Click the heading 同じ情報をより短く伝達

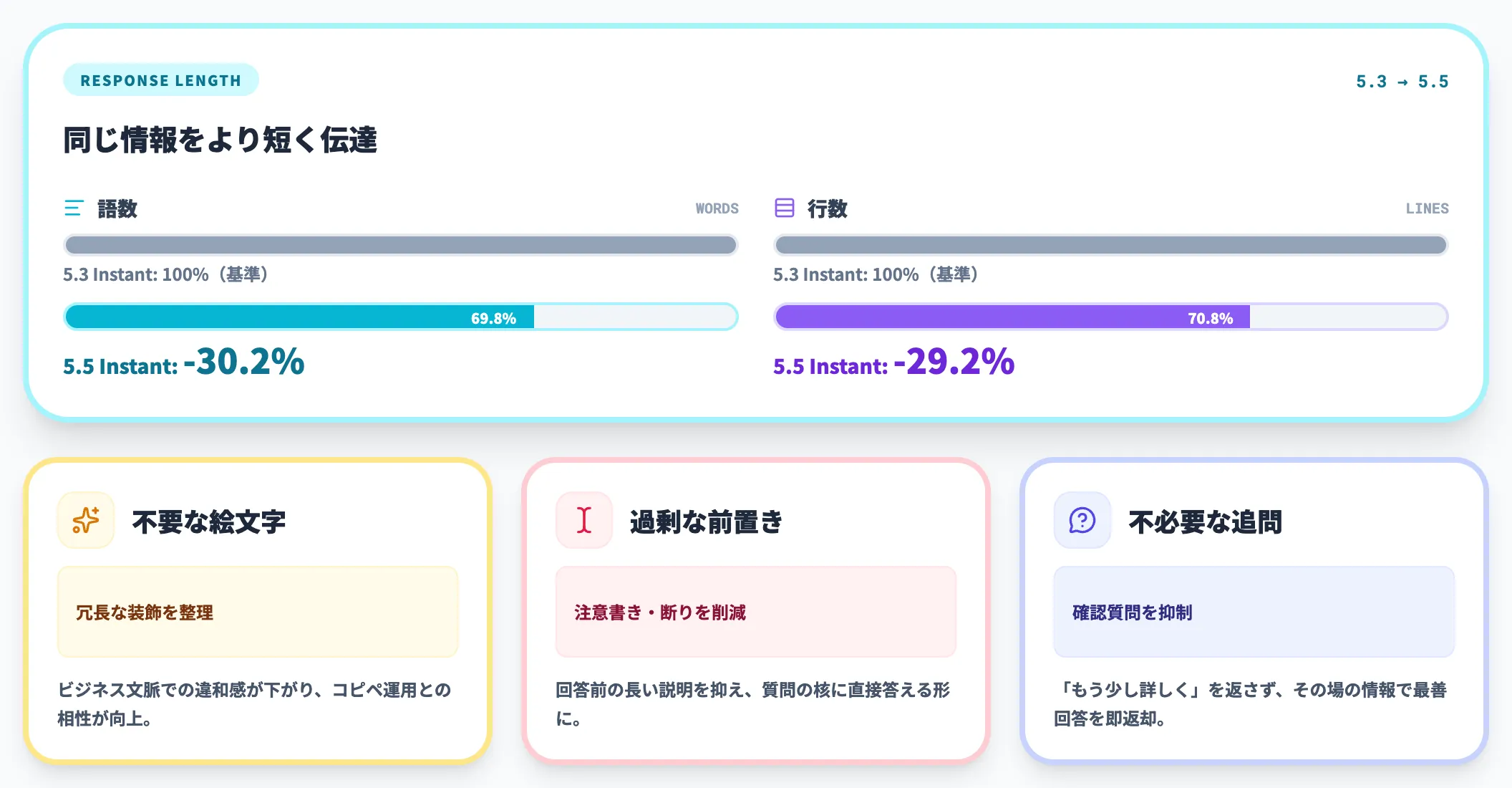click(x=220, y=140)
